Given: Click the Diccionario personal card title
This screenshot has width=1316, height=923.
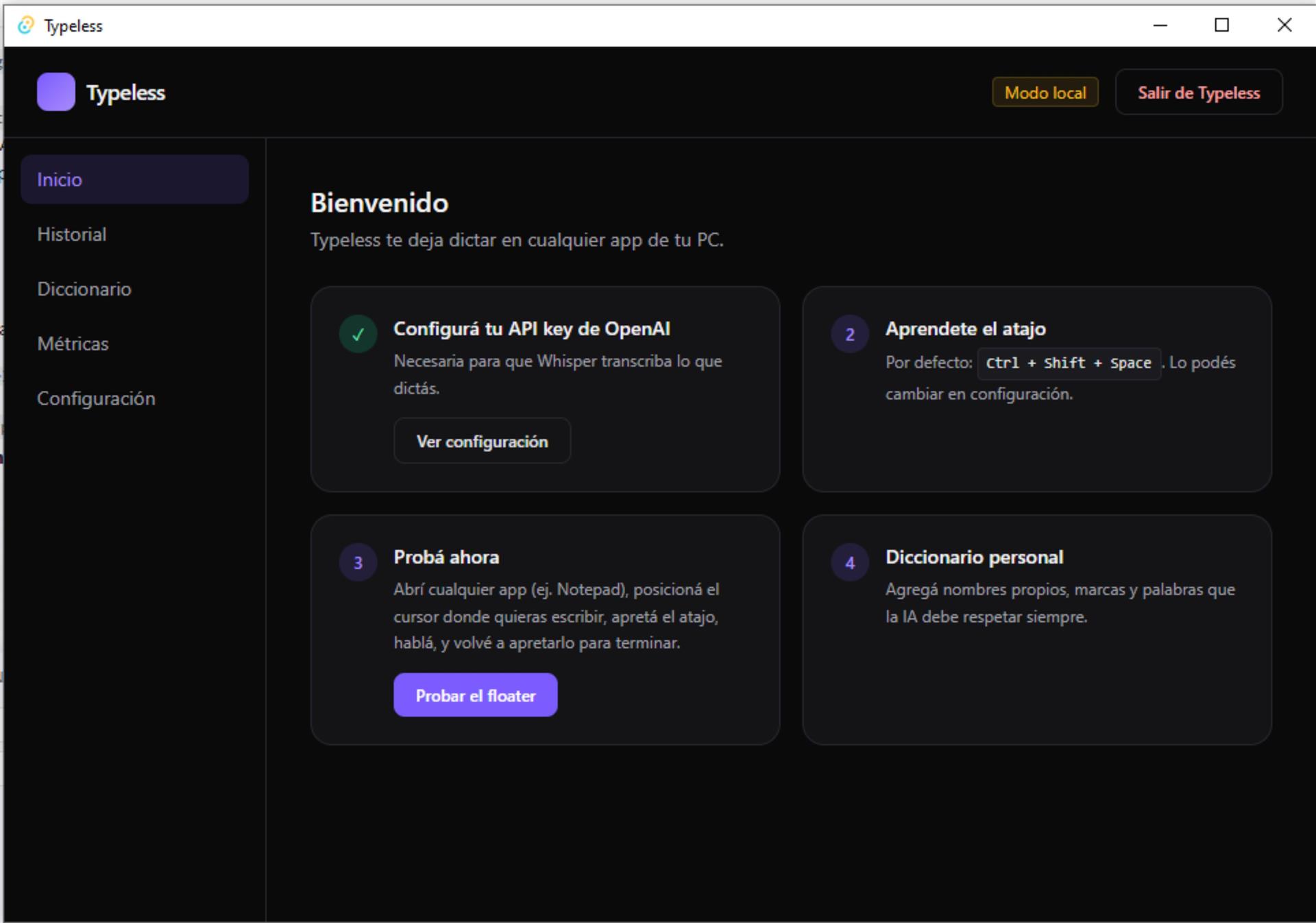Looking at the screenshot, I should [x=974, y=557].
